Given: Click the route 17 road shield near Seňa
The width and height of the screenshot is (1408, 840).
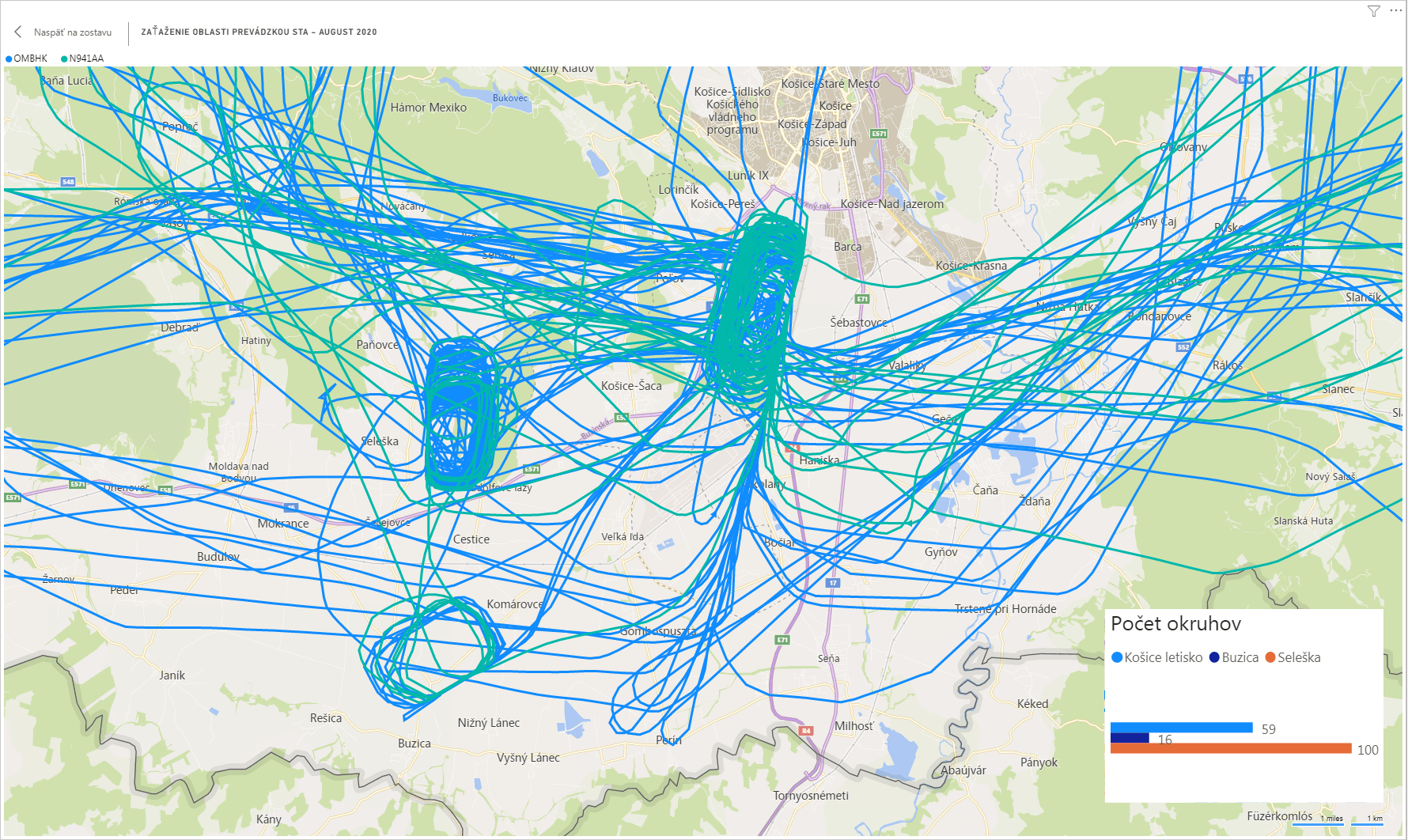Looking at the screenshot, I should pos(833,583).
